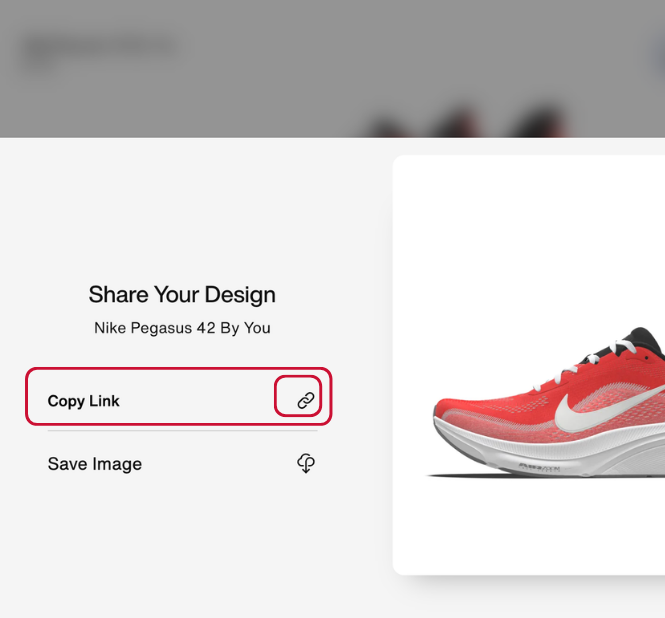Click the divider line between Copy Link and Save Image
665x618 pixels.
click(x=182, y=432)
